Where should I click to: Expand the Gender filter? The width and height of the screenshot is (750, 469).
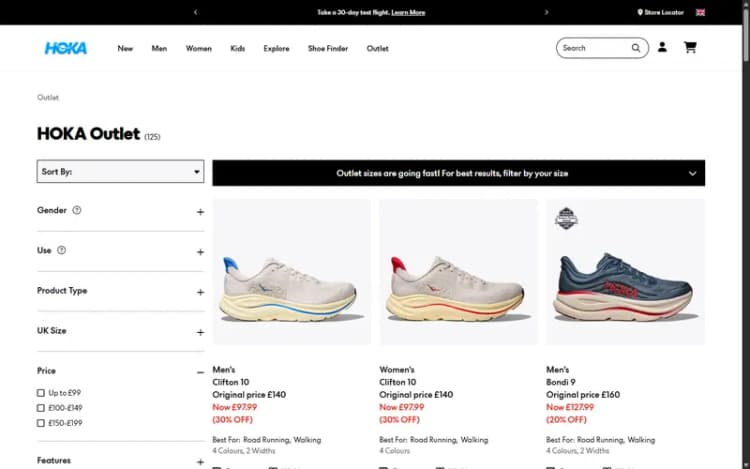click(200, 212)
